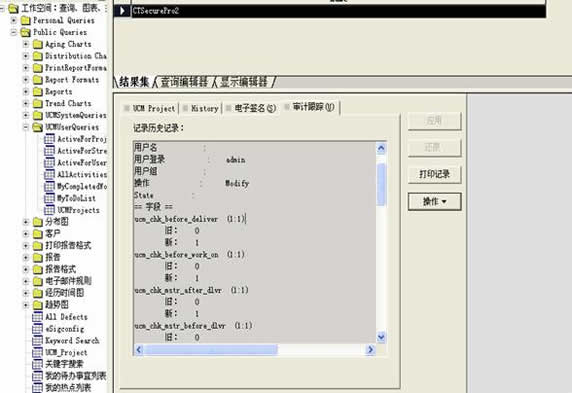Viewport: 572px width, 393px height.
Task: Select the UCMSystemQueries folder icon
Action: pos(38,115)
